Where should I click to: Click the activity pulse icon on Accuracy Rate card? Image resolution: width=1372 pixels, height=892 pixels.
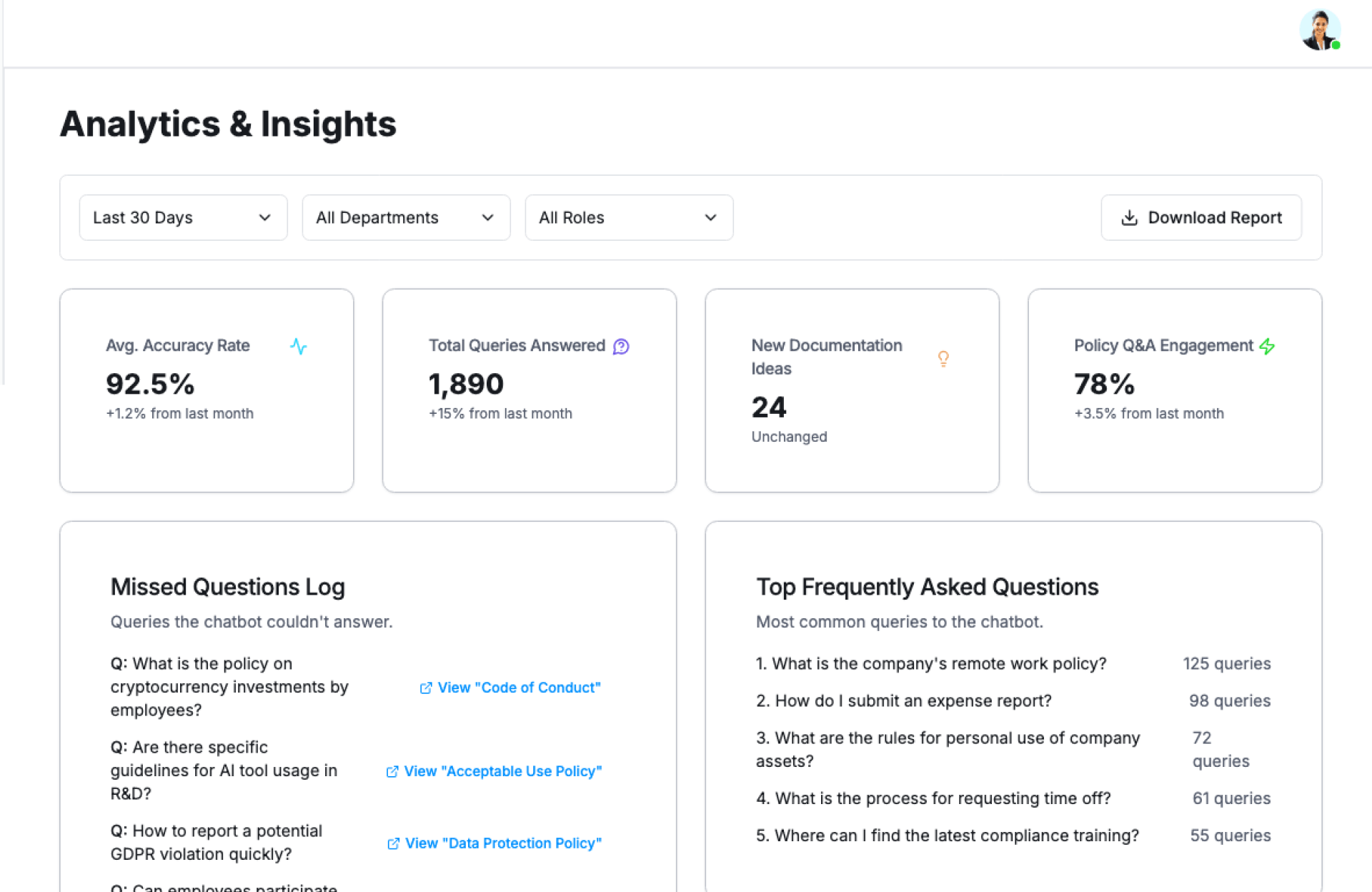298,347
